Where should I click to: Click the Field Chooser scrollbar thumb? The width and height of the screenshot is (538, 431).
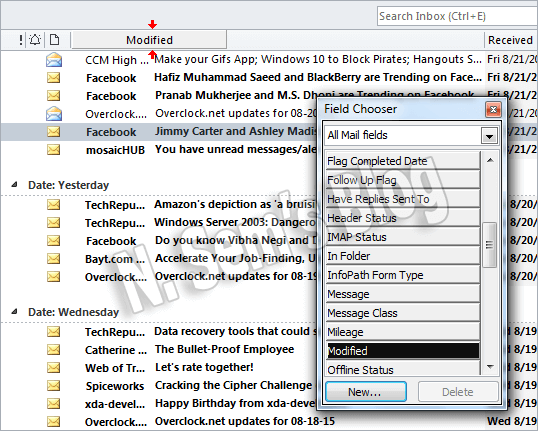coord(489,245)
